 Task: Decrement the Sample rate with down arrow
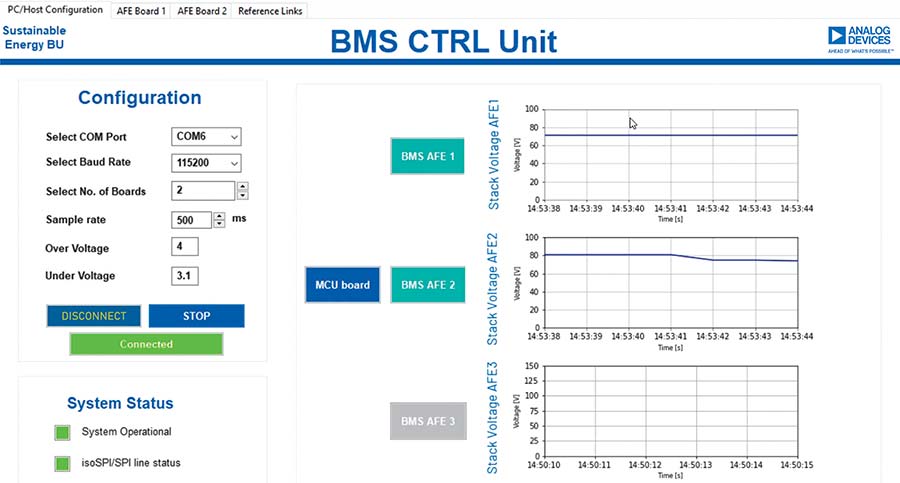(219, 224)
